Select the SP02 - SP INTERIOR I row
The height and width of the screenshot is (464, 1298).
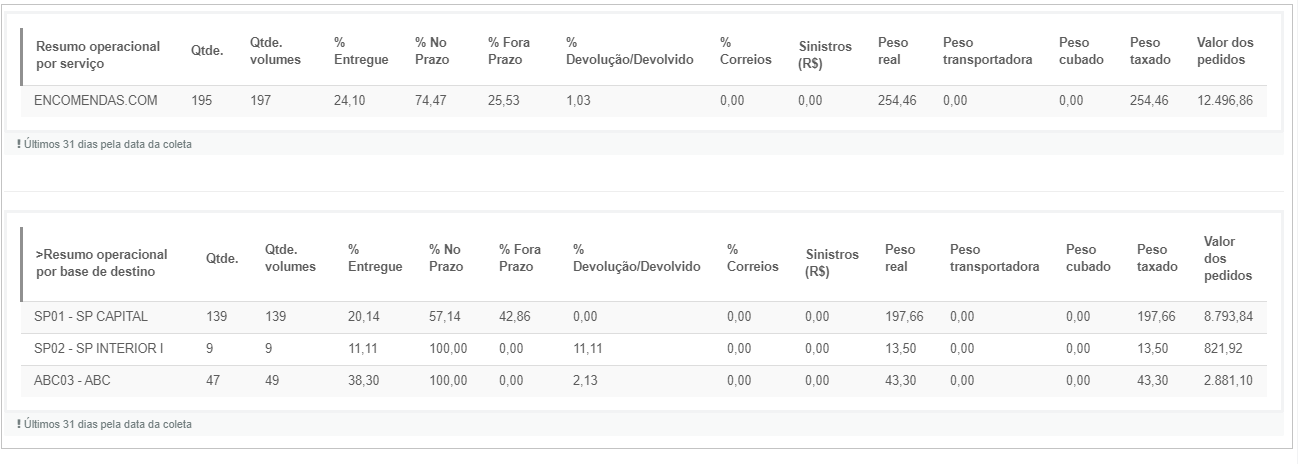643,349
